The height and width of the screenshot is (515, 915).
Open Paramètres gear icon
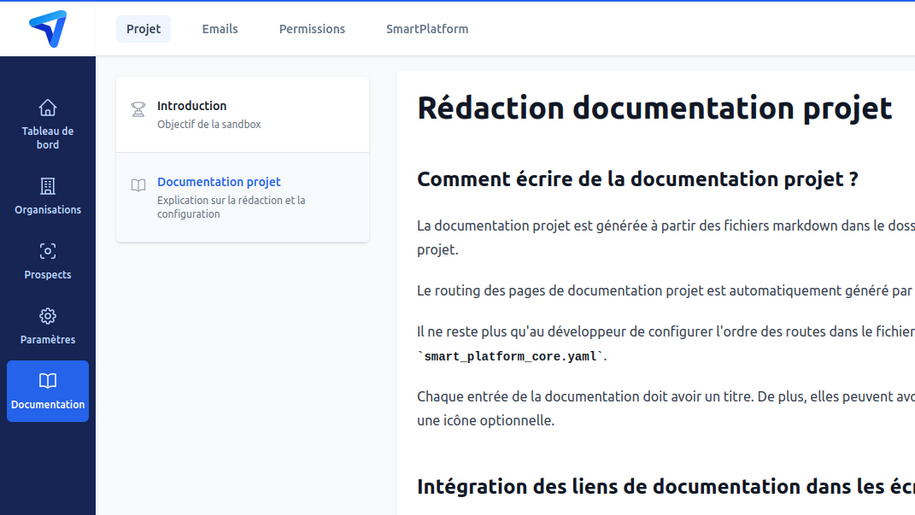coord(48,316)
